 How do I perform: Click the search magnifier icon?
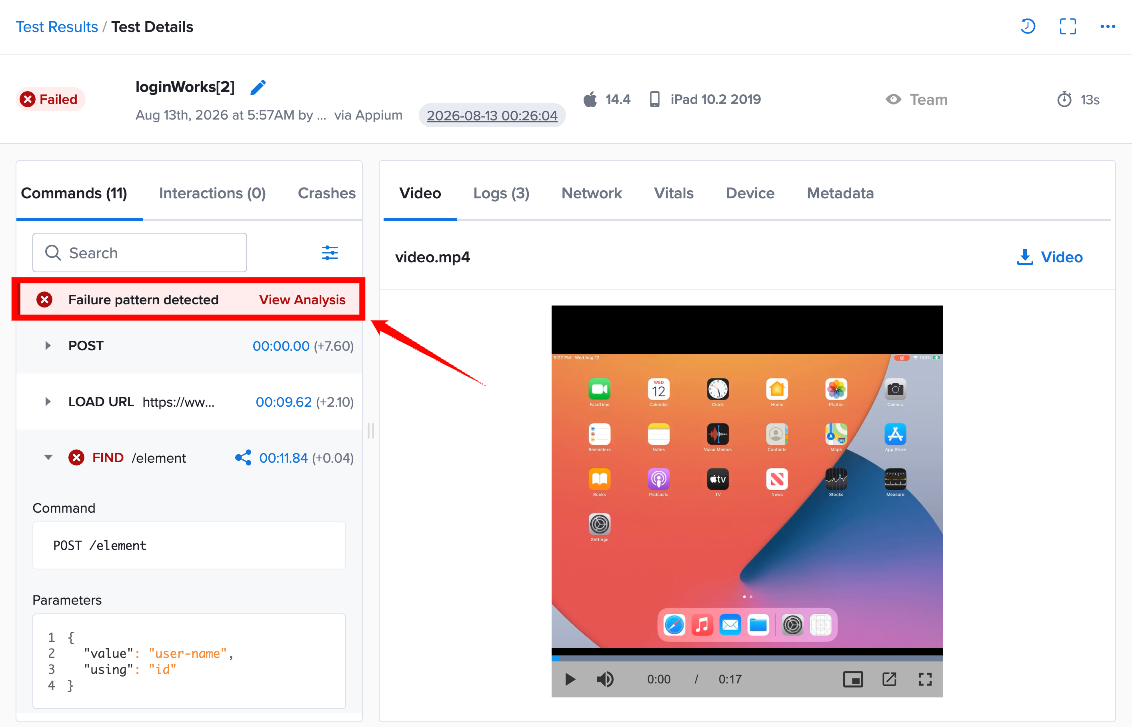53,253
